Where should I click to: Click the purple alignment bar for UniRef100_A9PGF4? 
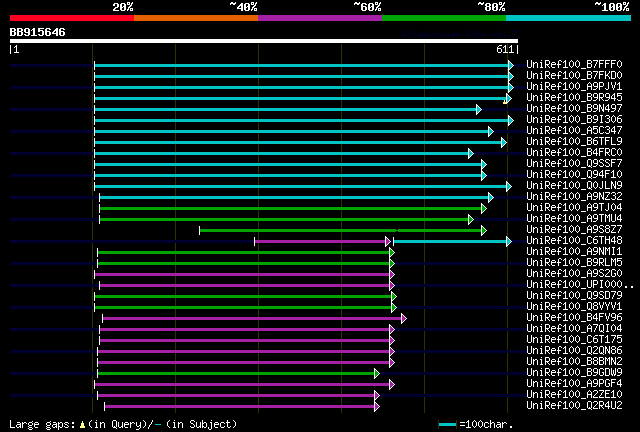(x=242, y=385)
